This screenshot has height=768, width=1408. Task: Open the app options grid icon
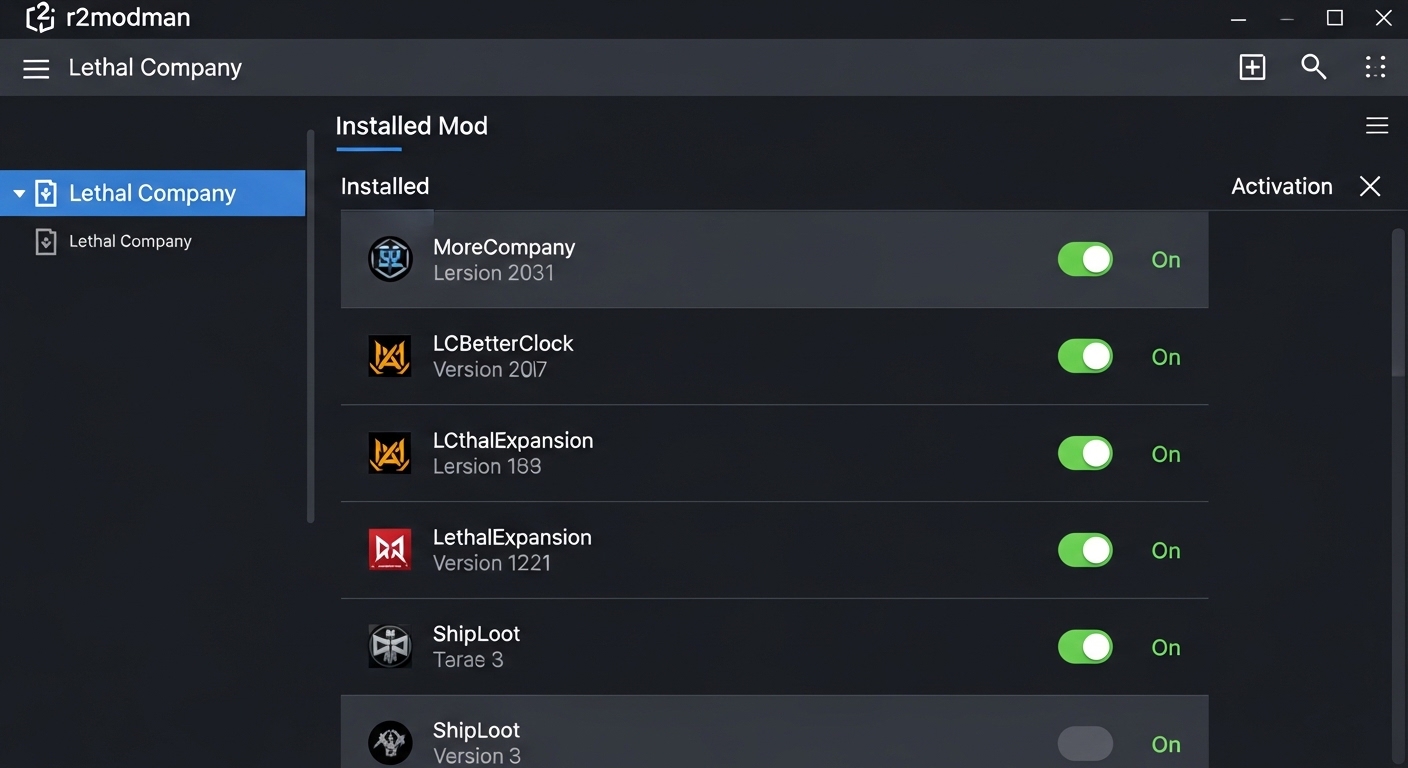pos(1375,67)
